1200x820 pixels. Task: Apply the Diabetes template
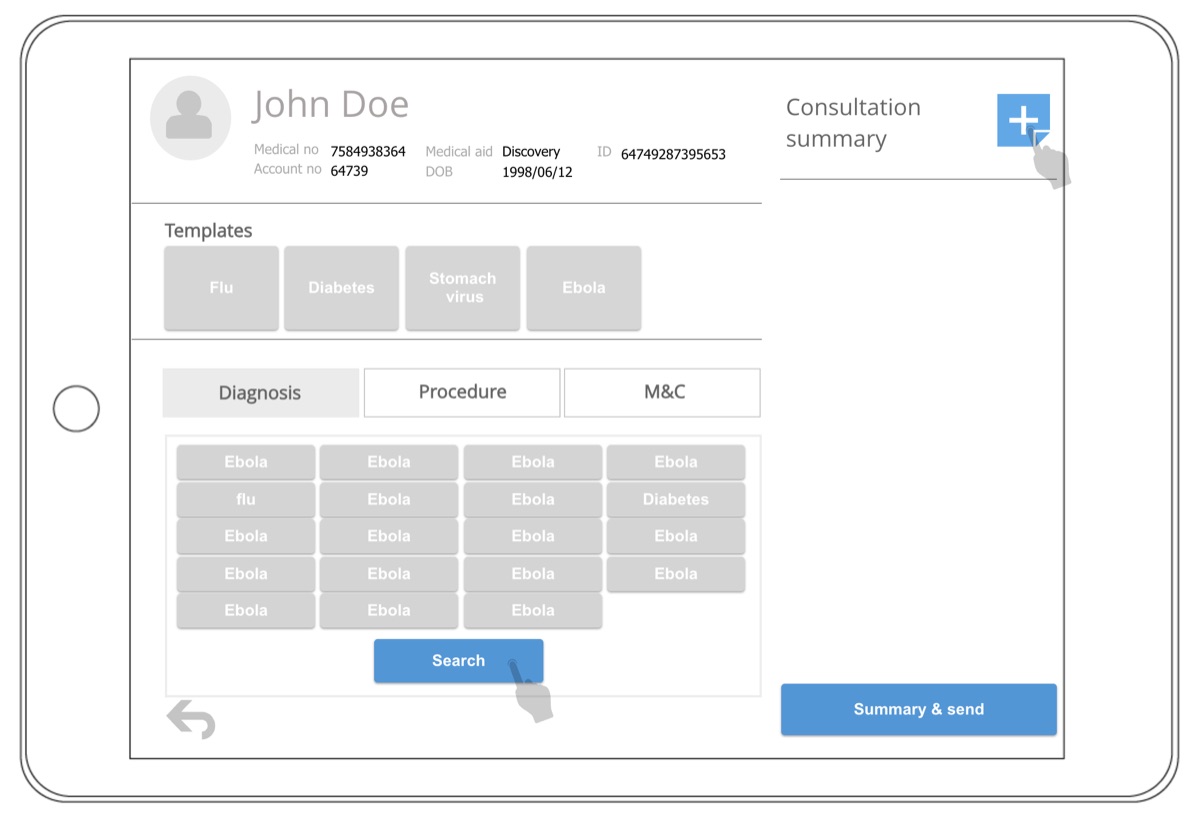pyautogui.click(x=341, y=288)
